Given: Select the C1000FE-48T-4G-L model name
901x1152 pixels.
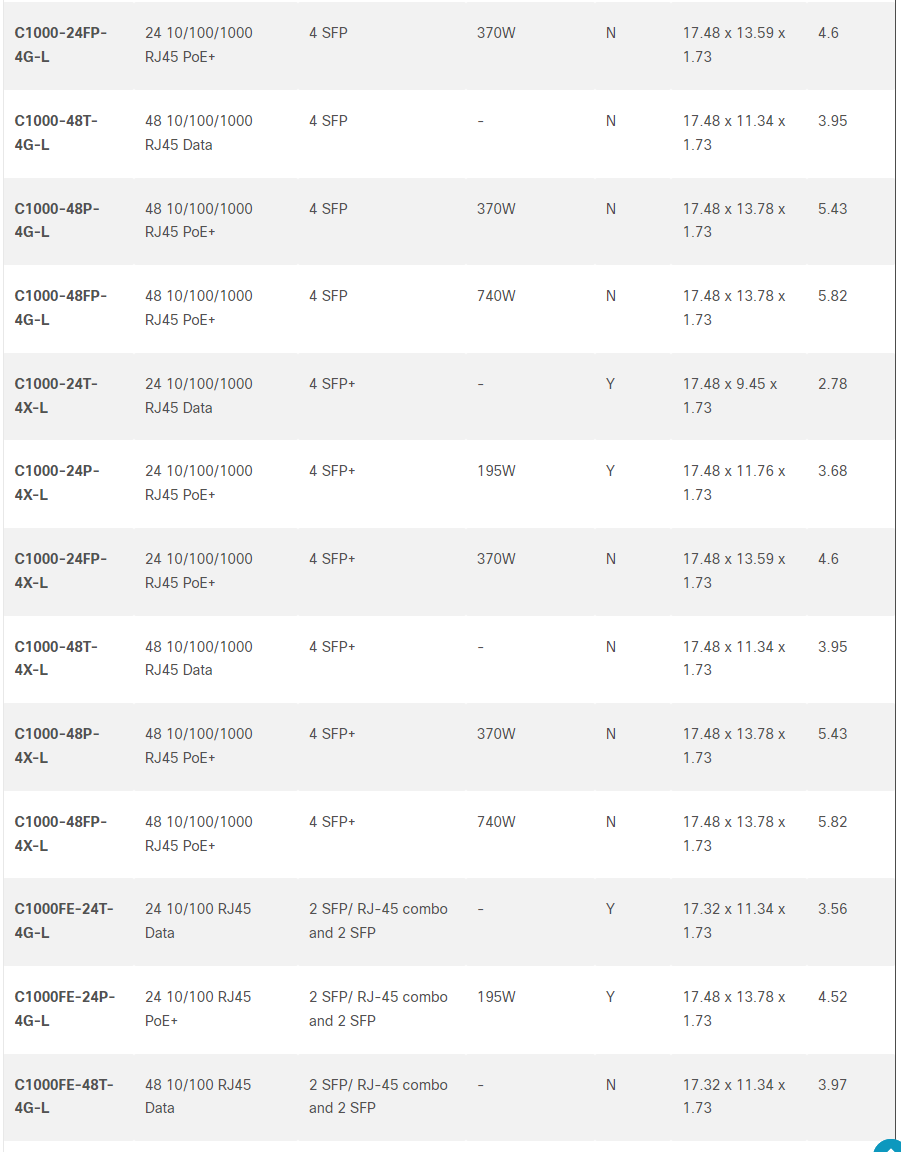Looking at the screenshot, I should click(64, 1095).
